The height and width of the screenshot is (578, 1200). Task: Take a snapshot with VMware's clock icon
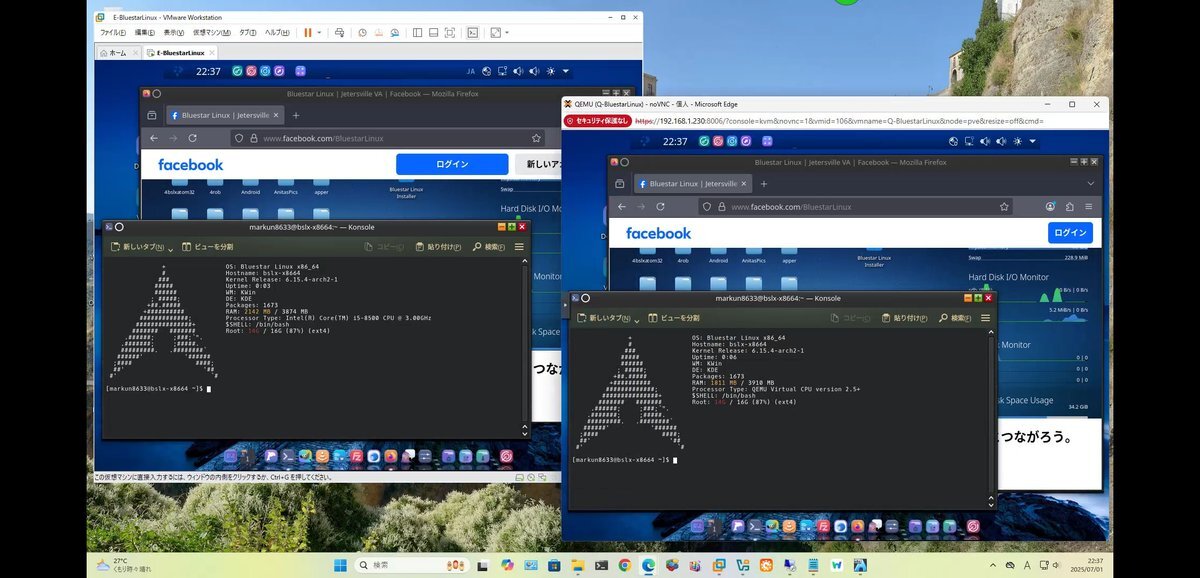point(363,33)
